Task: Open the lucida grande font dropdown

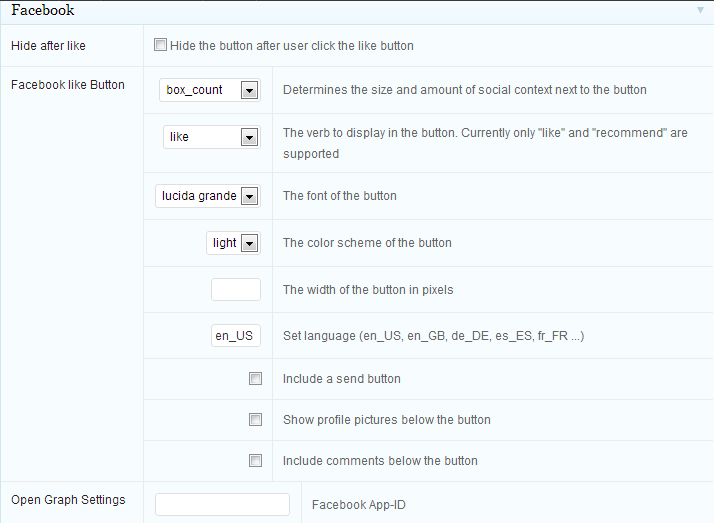Action: 208,196
